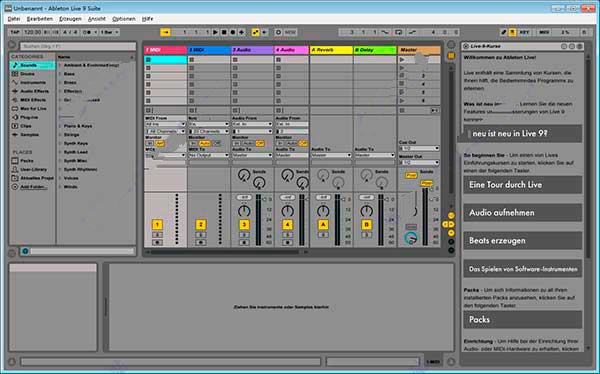600x374 pixels.
Task: Expand the Synth Lead folder
Action: point(60,152)
